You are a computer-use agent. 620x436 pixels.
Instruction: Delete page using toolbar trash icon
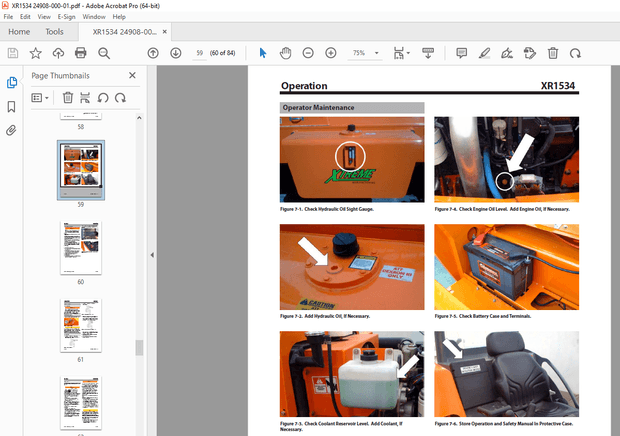[553, 53]
